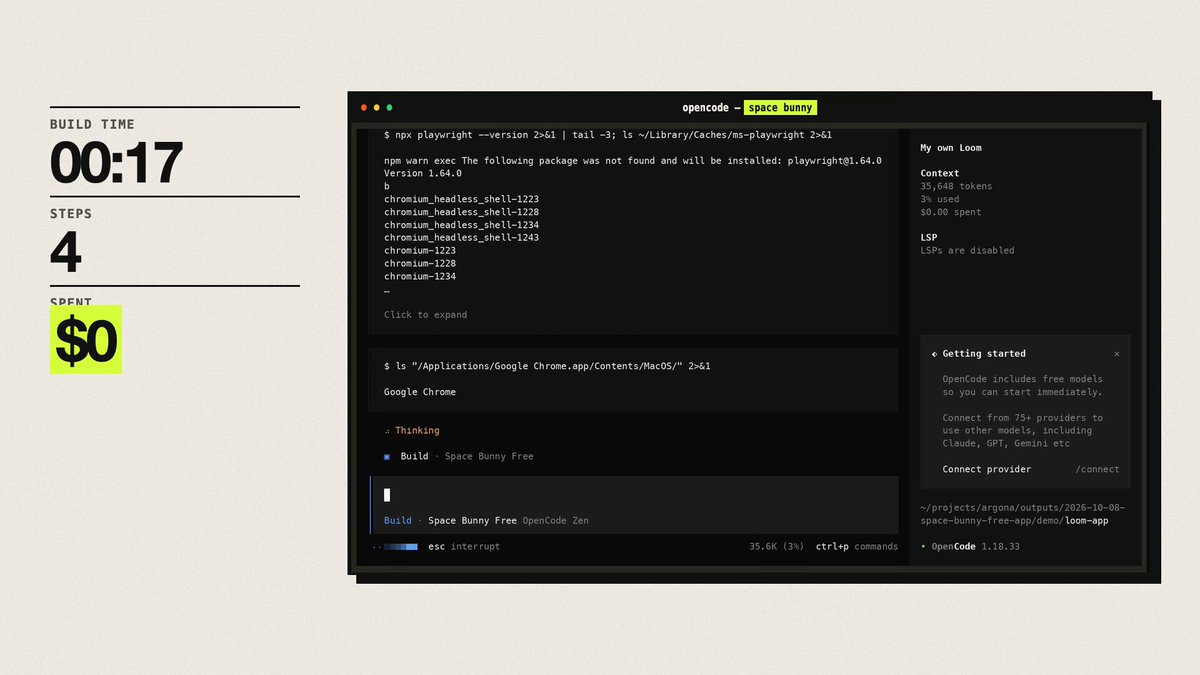Viewport: 1200px width, 675px height.
Task: Click the Google Chrome output line
Action: pyautogui.click(x=420, y=393)
